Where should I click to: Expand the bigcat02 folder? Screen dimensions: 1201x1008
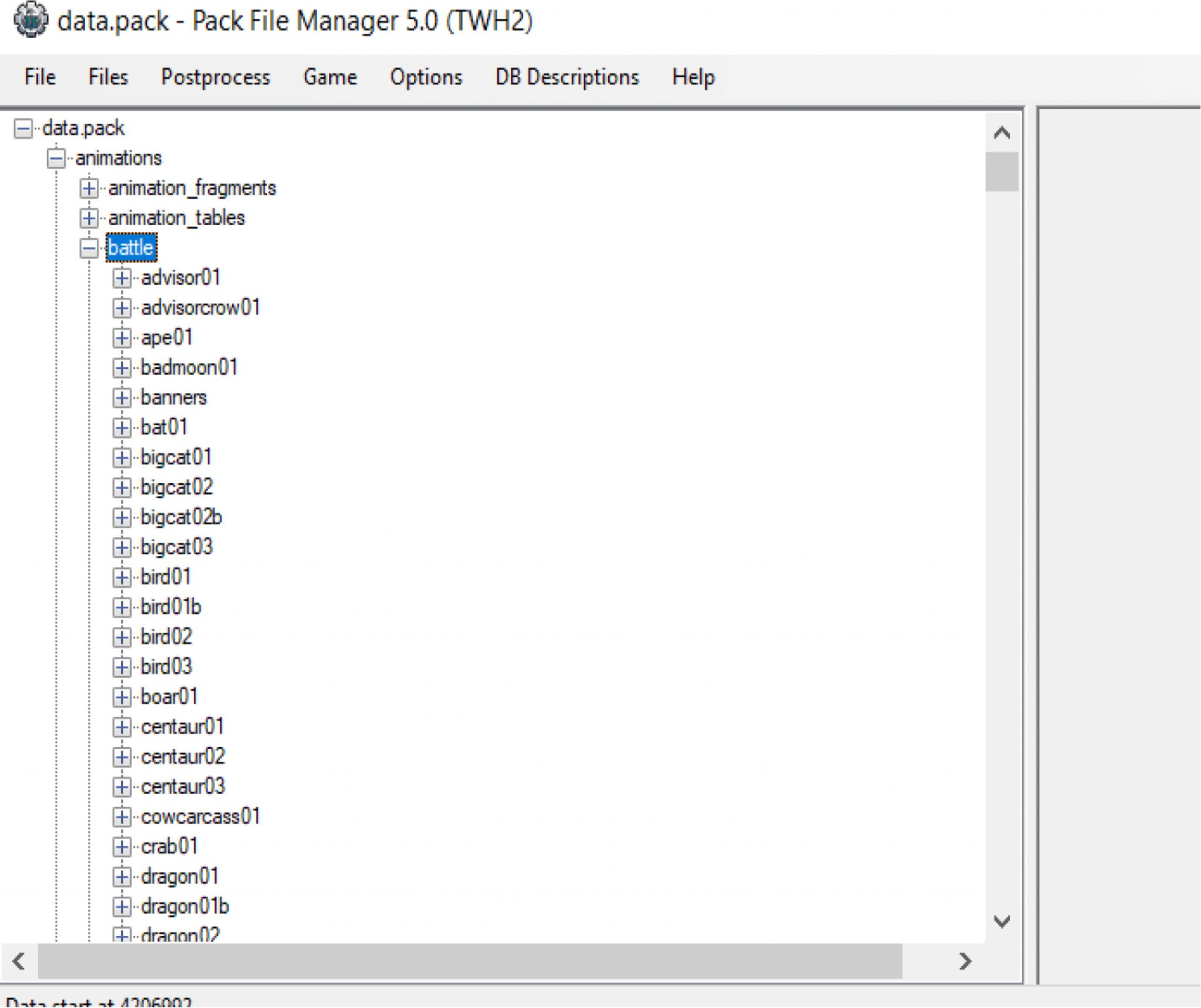[x=121, y=487]
